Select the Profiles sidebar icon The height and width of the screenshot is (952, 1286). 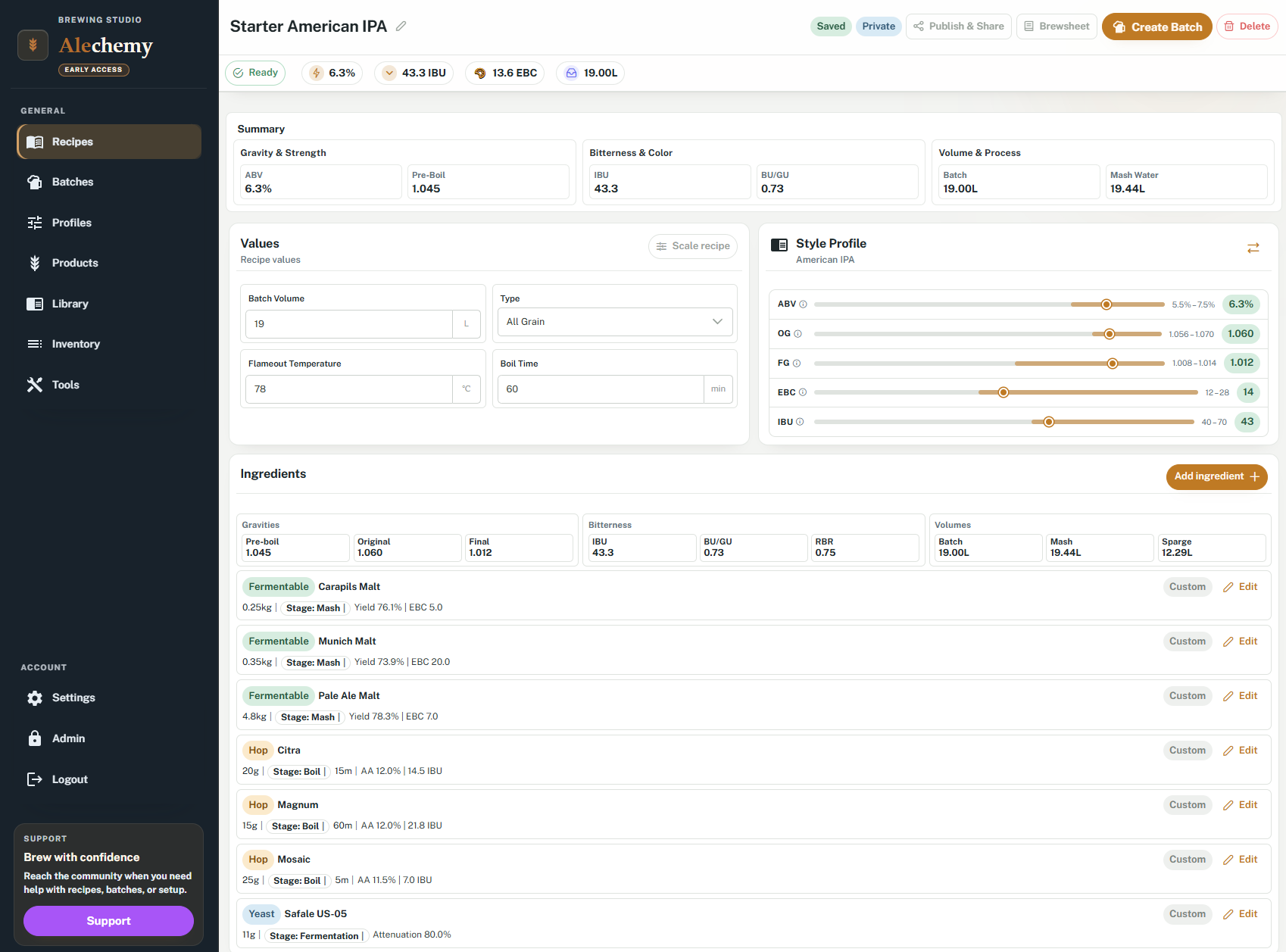click(x=35, y=222)
